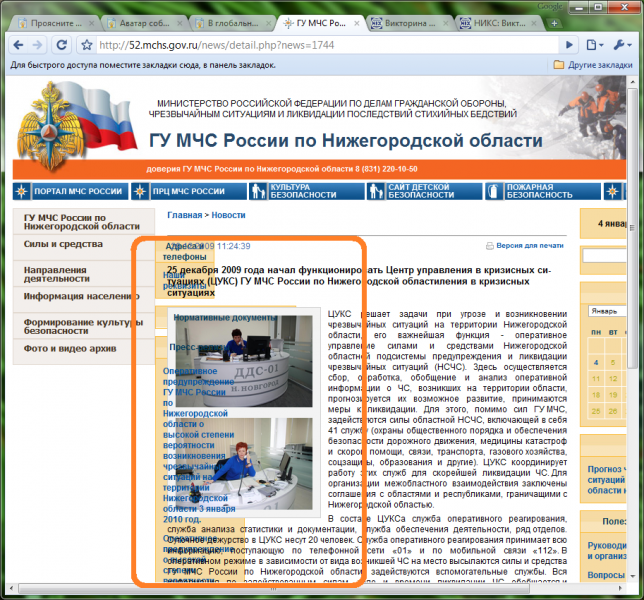This screenshot has width=644, height=600.
Task: Click the extinguisher icon beside ПОЖАРНАЯ БЕЗОПАСНОСТЬ
Action: click(494, 191)
